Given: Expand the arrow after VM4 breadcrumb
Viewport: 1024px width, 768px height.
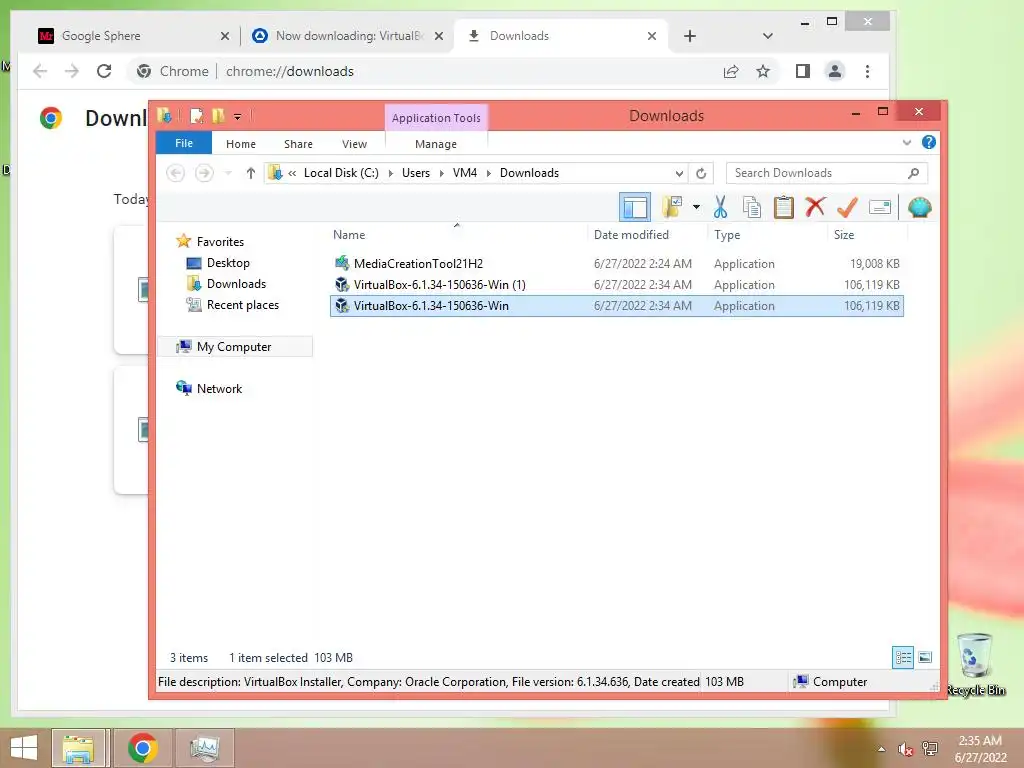Looking at the screenshot, I should point(488,173).
